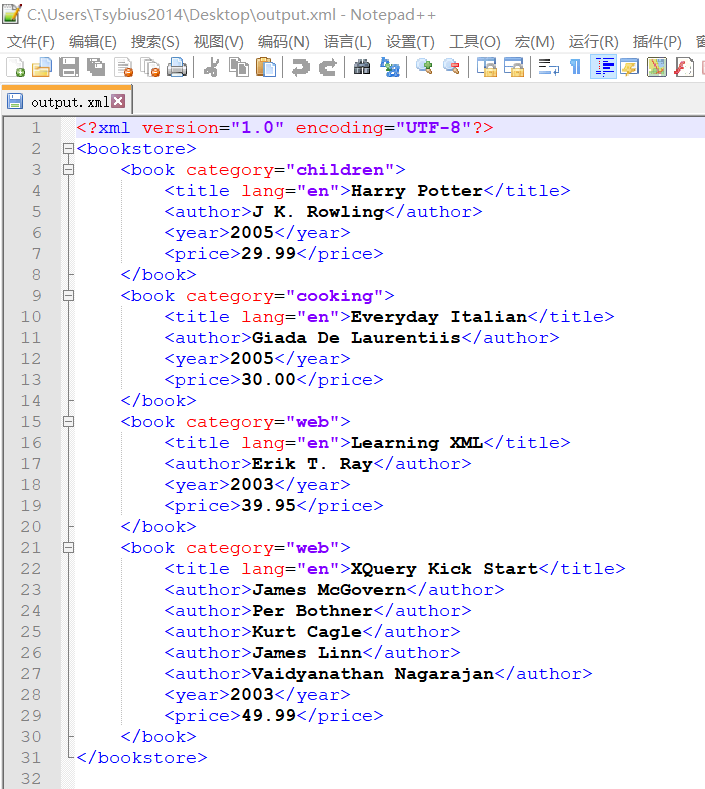This screenshot has width=705, height=789.
Task: Paste with the clipboard icon
Action: (x=266, y=67)
